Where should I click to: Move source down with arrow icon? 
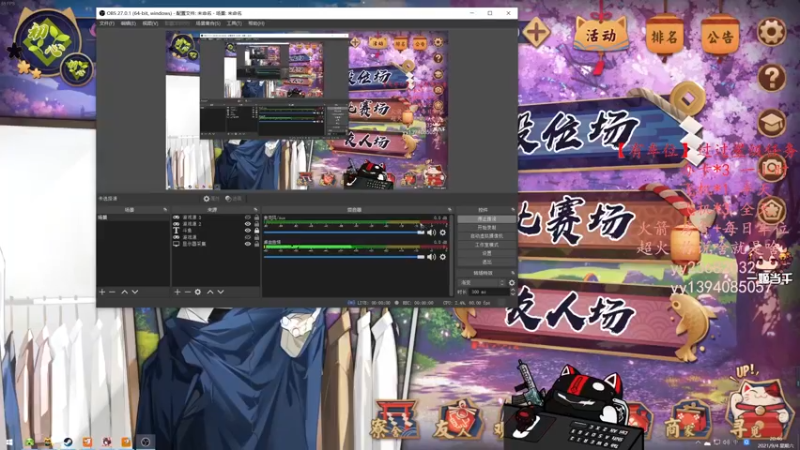[x=220, y=292]
